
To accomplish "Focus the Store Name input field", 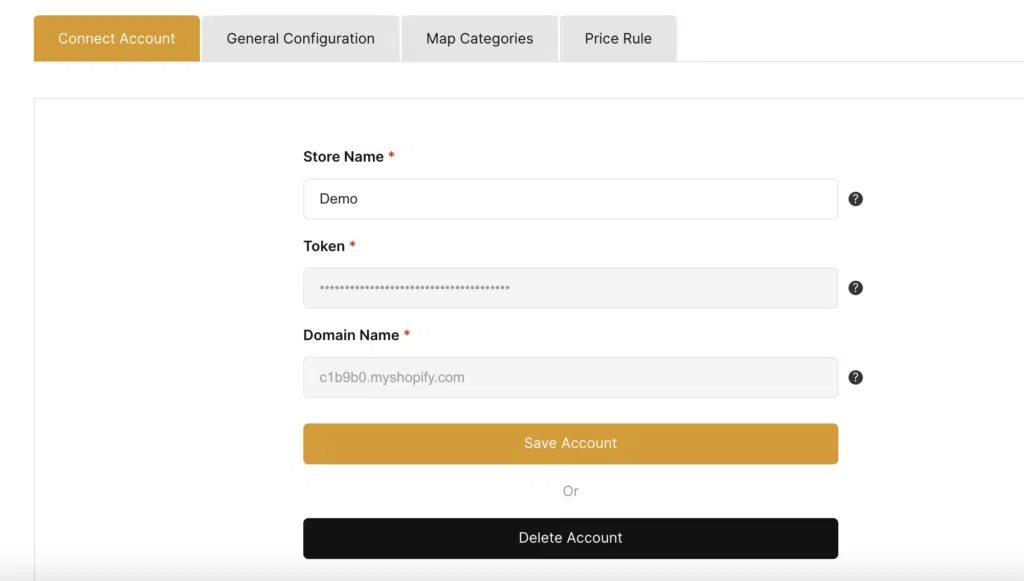I will point(570,199).
